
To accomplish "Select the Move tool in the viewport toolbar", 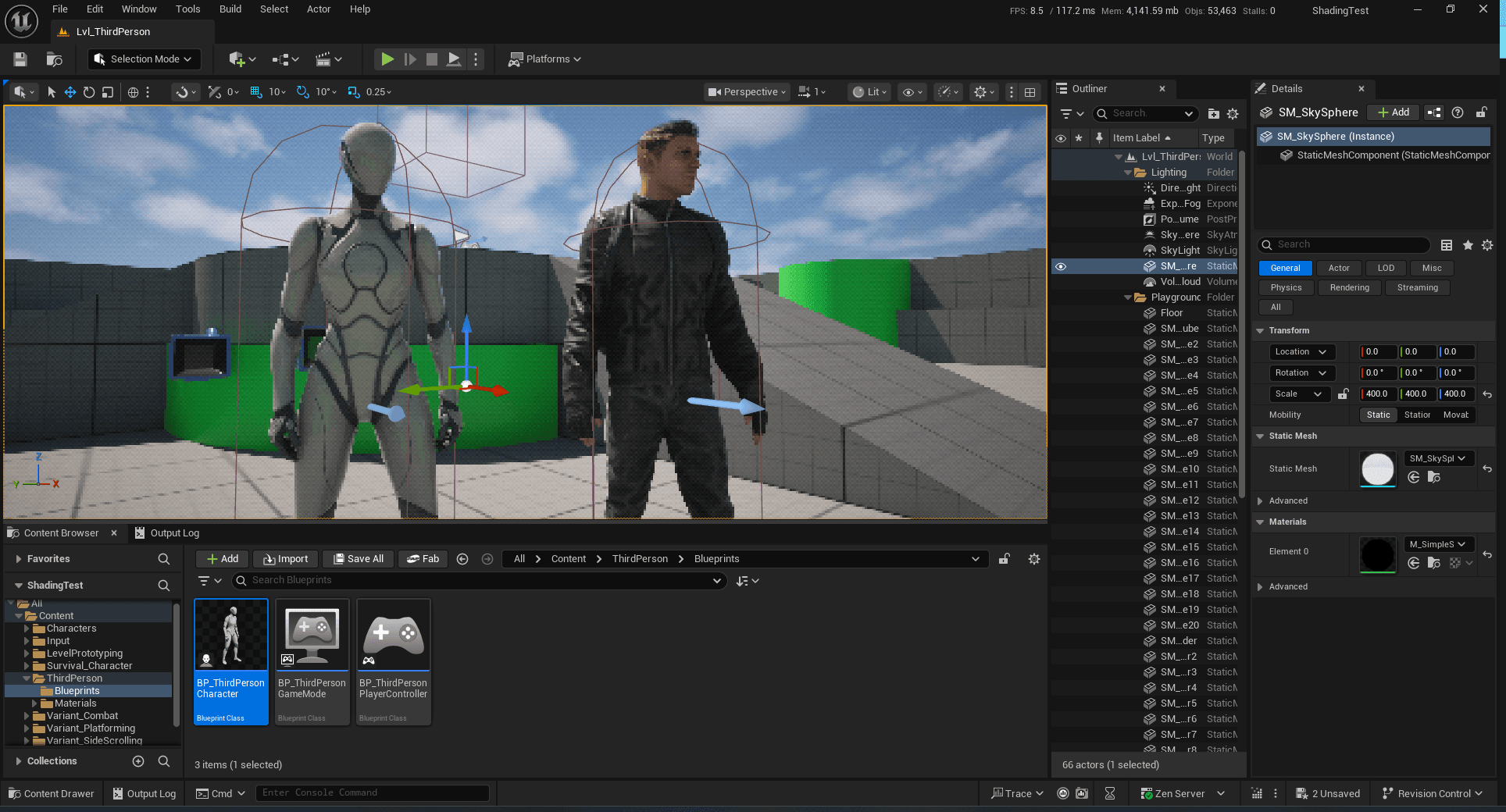I will point(70,91).
